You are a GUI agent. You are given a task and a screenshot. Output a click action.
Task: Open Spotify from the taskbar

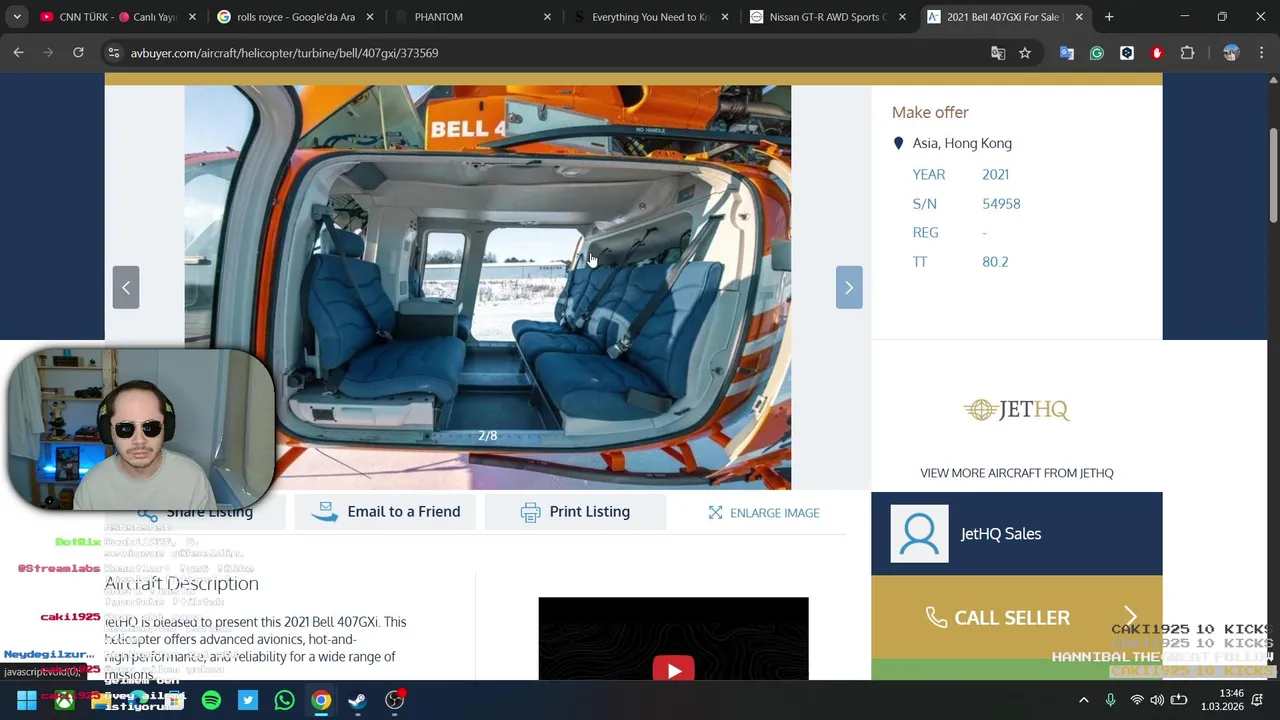[x=211, y=700]
